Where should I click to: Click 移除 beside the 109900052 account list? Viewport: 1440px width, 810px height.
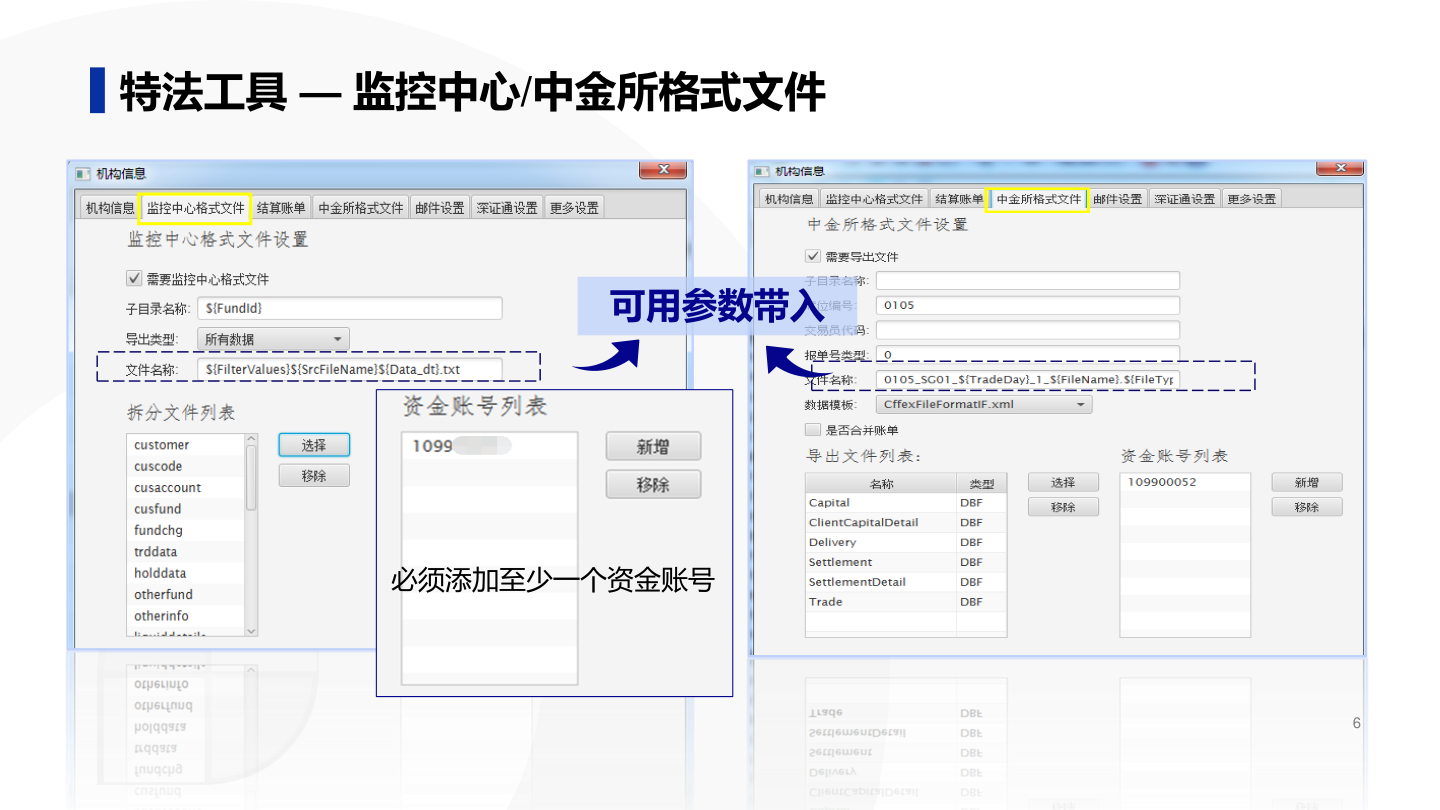click(x=1307, y=507)
